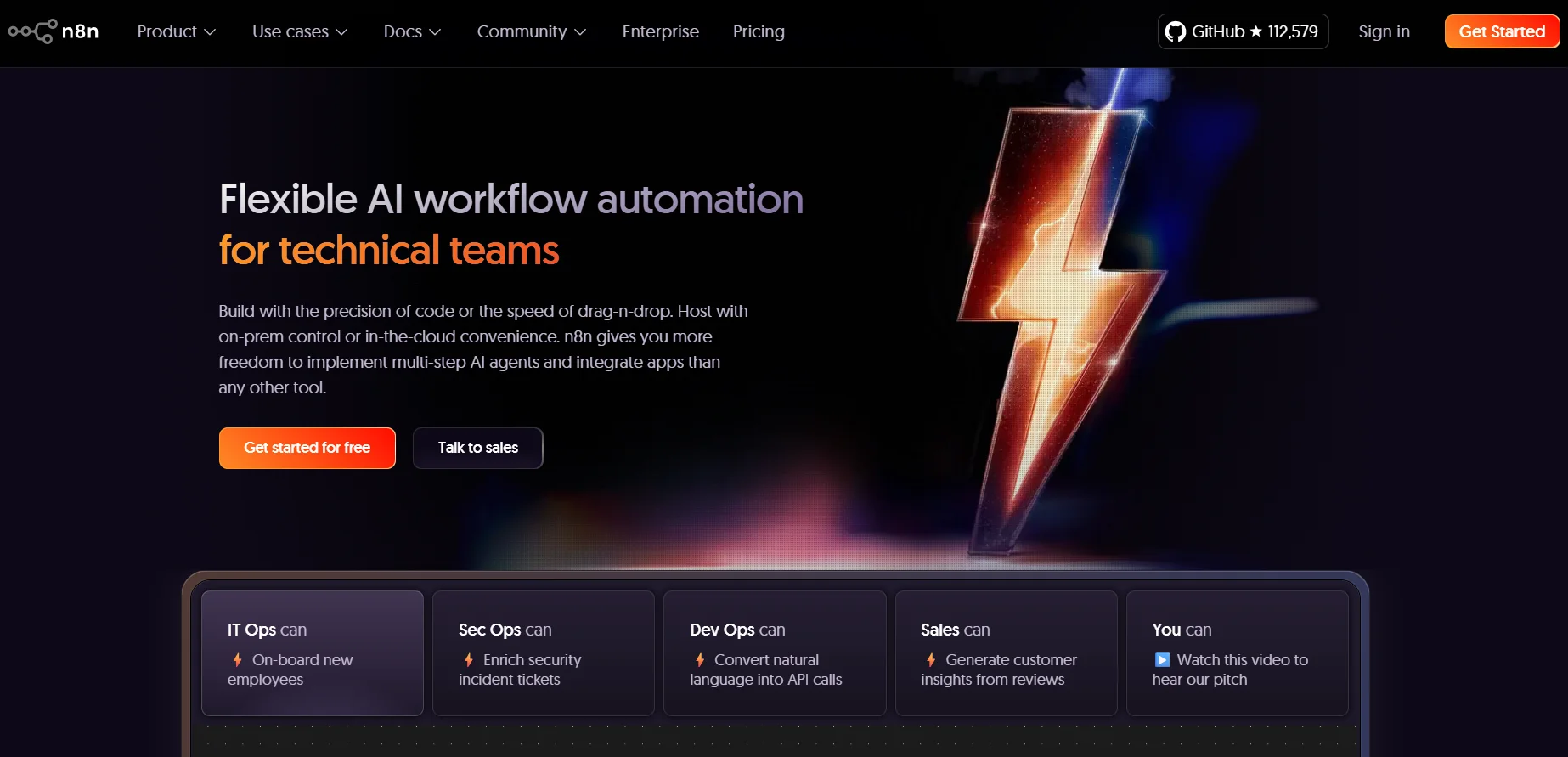Click the bolt icon next to Enrich security
Viewport: 1568px width, 757px height.
[x=469, y=660]
